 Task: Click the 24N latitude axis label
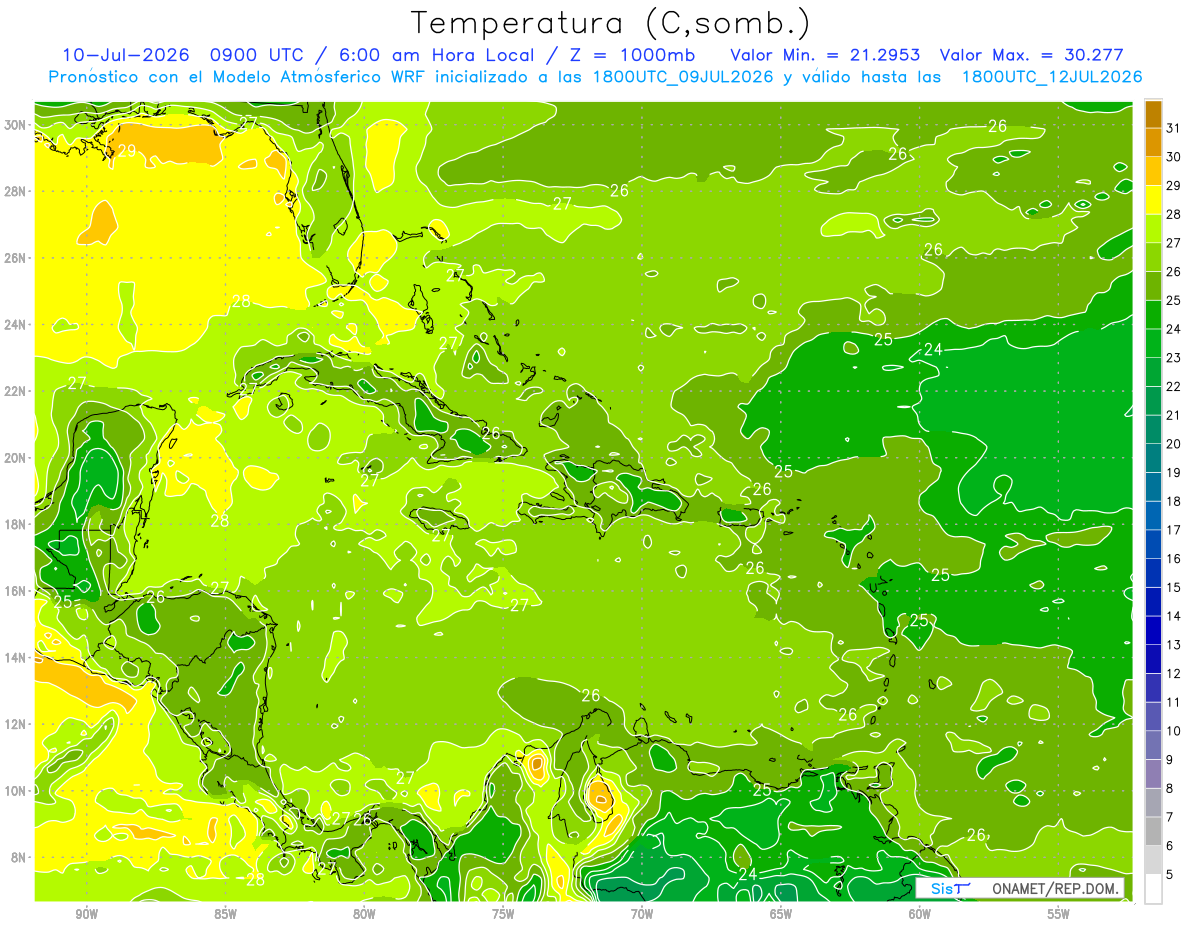tap(15, 324)
